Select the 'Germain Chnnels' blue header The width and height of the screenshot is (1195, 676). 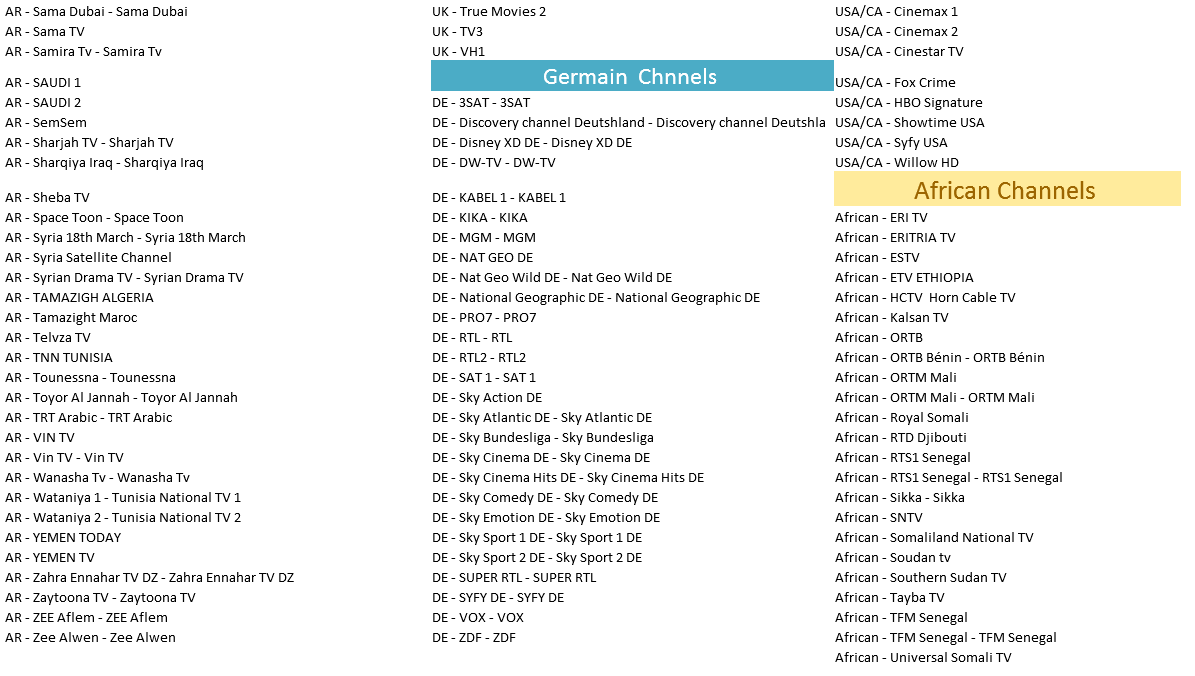632,76
